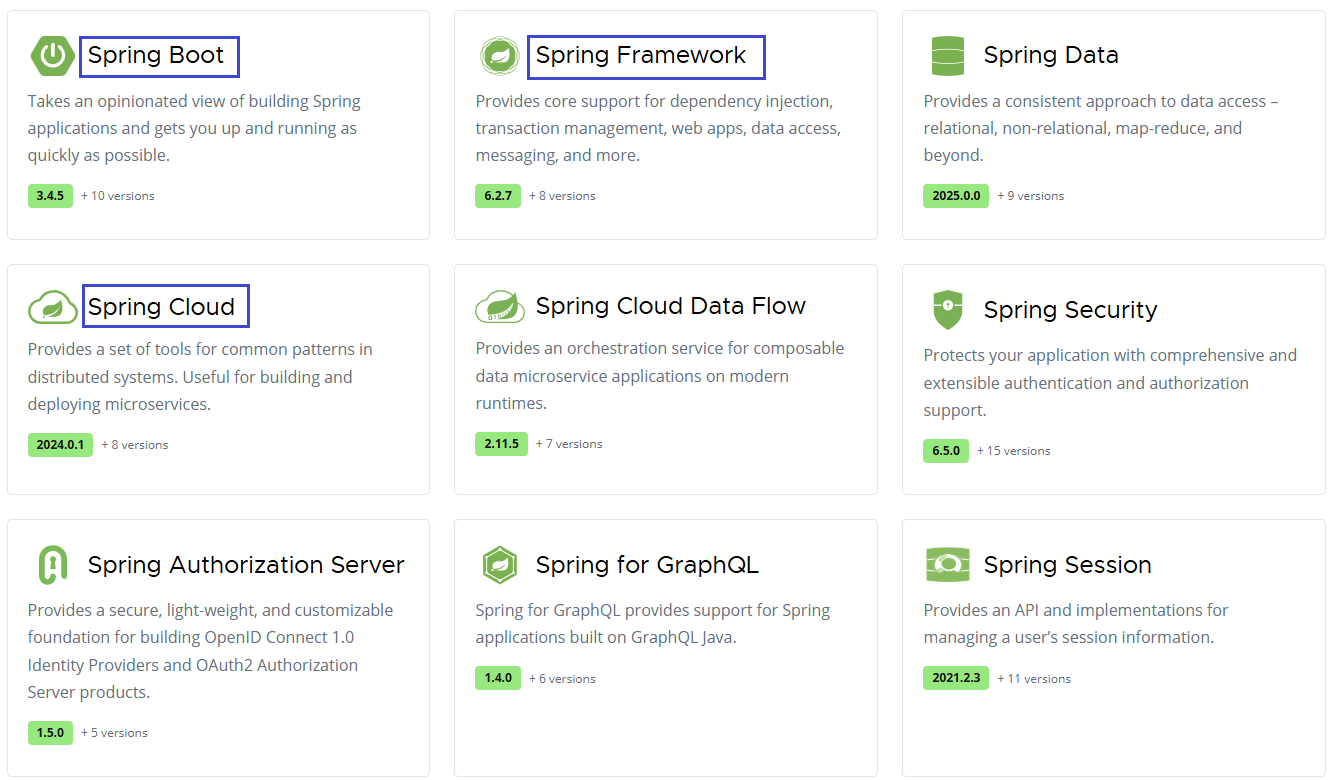Image resolution: width=1334 pixels, height=780 pixels.
Task: Click the Spring Boot description paragraph
Action: point(194,128)
